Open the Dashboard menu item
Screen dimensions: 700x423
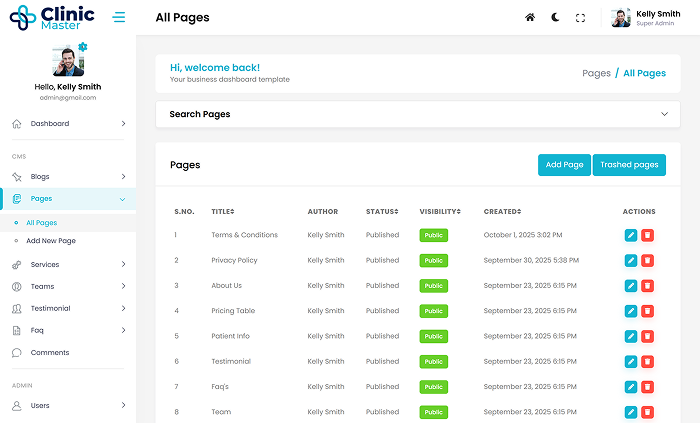(x=68, y=124)
